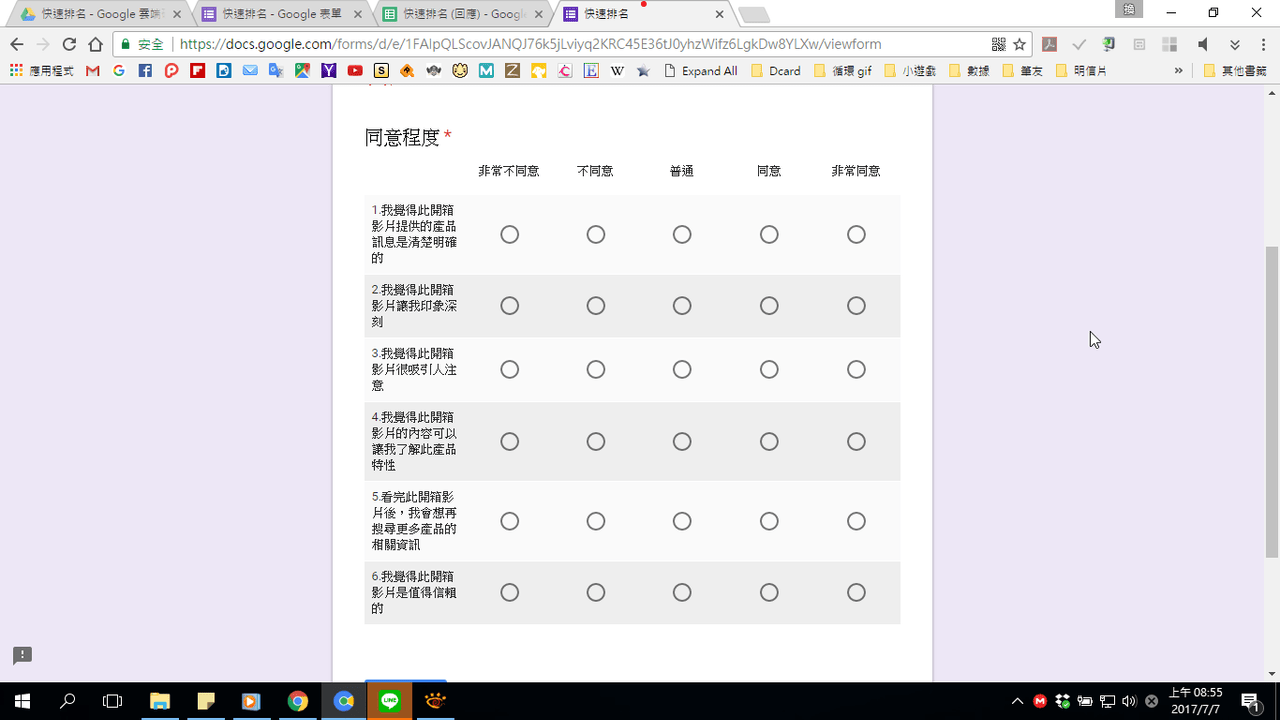The image size is (1280, 720).
Task: Open the Facebook bookmark icon
Action: point(145,71)
